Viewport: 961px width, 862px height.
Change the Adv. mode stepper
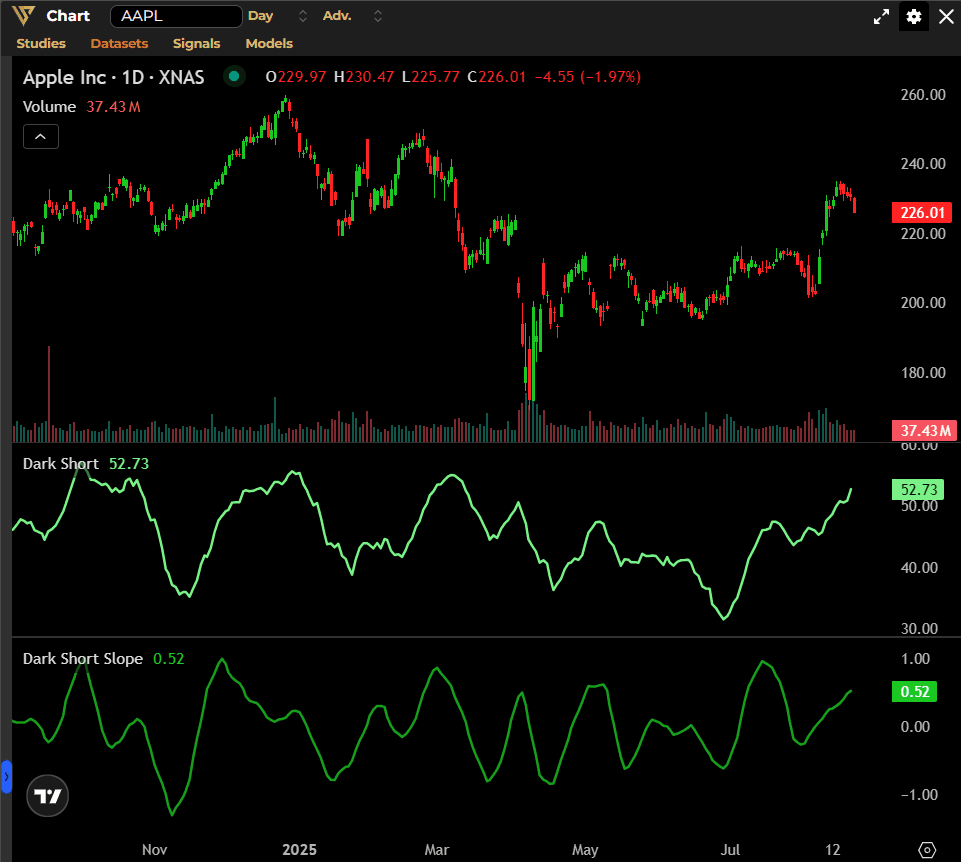point(378,16)
